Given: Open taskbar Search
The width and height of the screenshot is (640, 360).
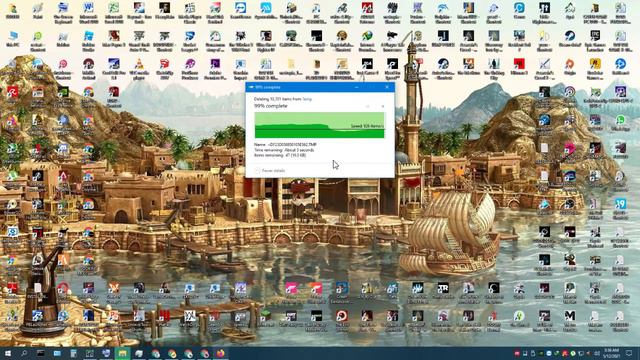Looking at the screenshot, I should coord(24,353).
